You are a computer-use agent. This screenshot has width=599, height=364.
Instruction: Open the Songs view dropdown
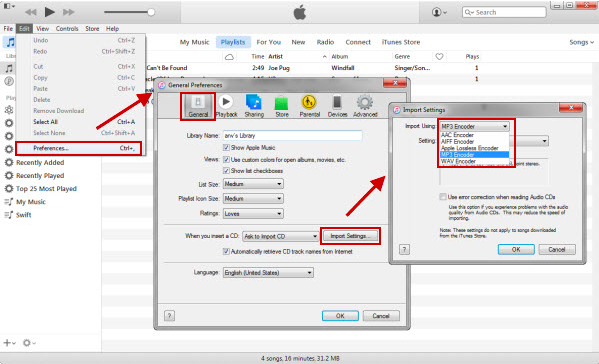pos(581,42)
